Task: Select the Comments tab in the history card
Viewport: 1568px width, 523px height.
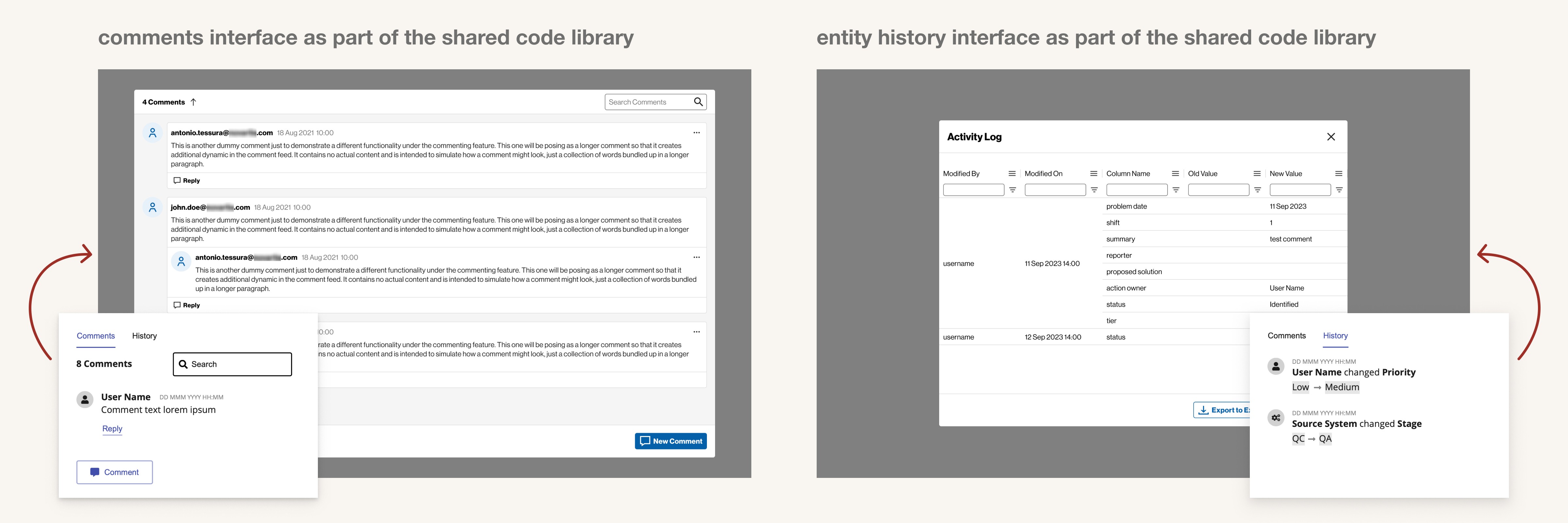Action: click(1286, 336)
